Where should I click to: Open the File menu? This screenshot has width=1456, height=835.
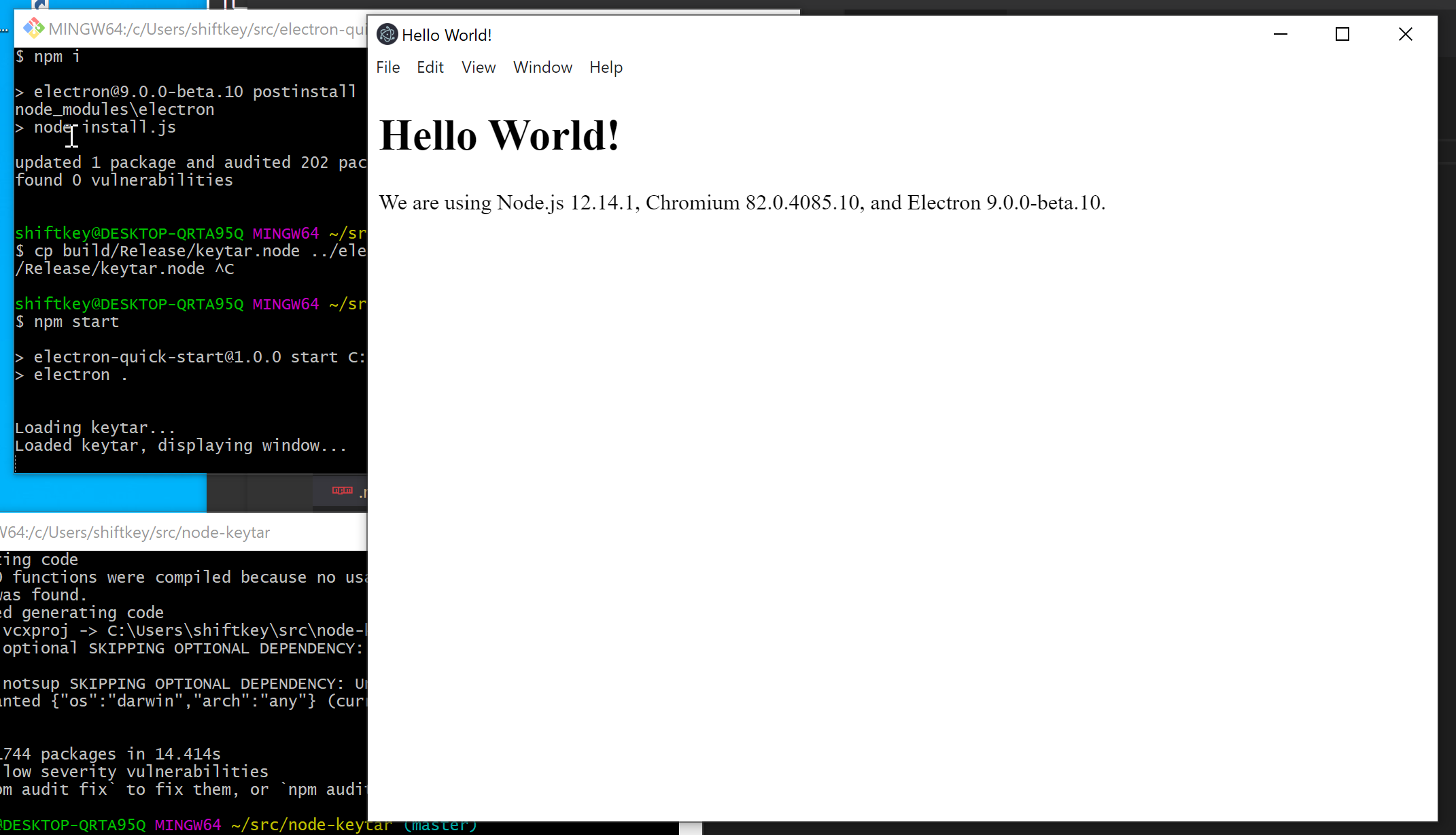387,67
